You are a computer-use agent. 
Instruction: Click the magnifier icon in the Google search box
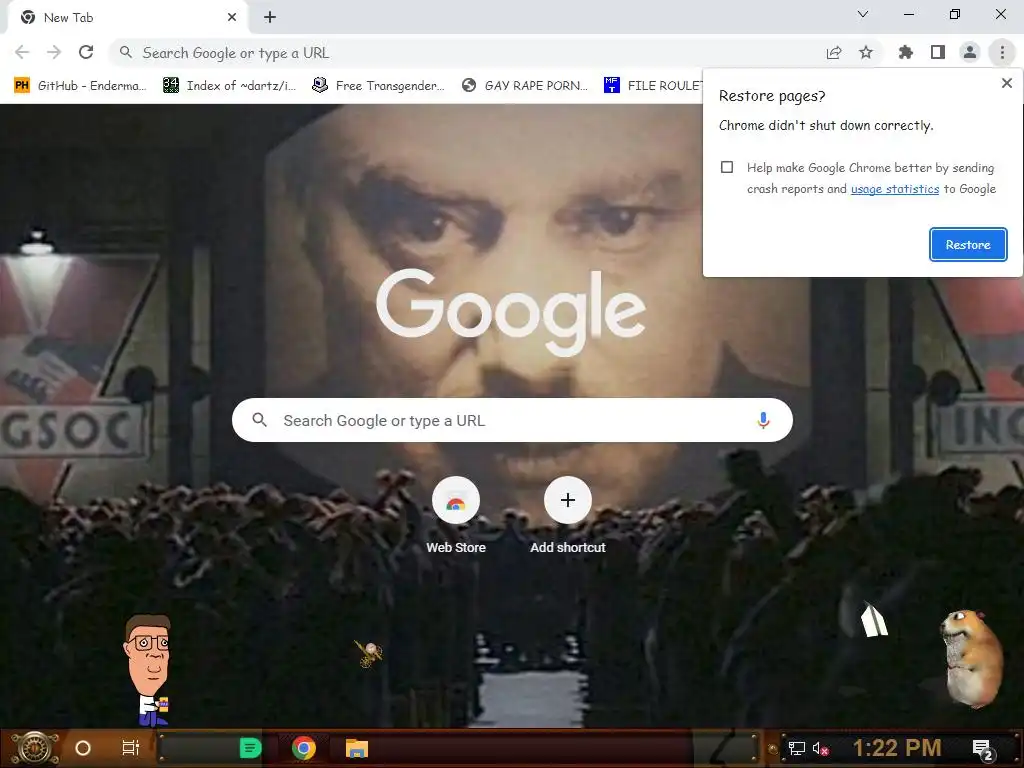[259, 420]
